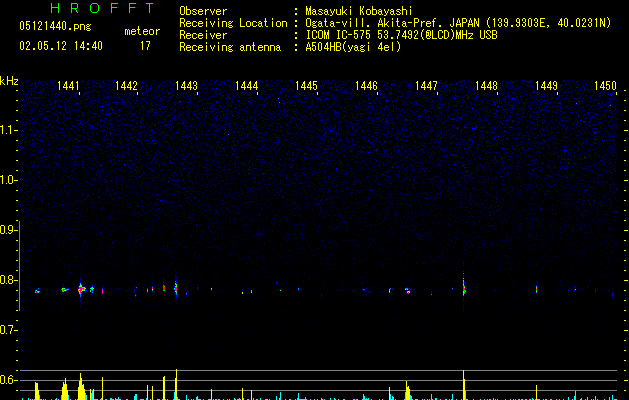This screenshot has width=629, height=400.
Task: Click the HROFFT title text
Action: pyautogui.click(x=102, y=8)
